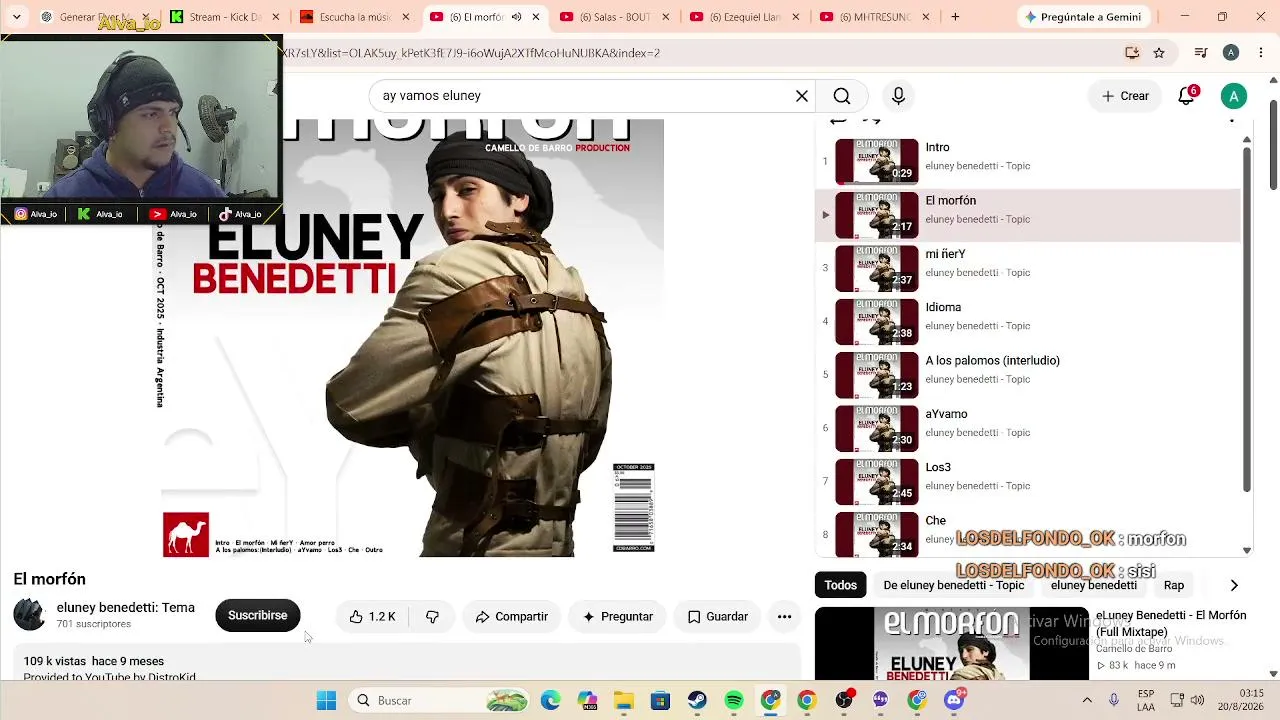Image resolution: width=1280 pixels, height=720 pixels.
Task: Play the Idioma playlist track
Action: click(1028, 321)
